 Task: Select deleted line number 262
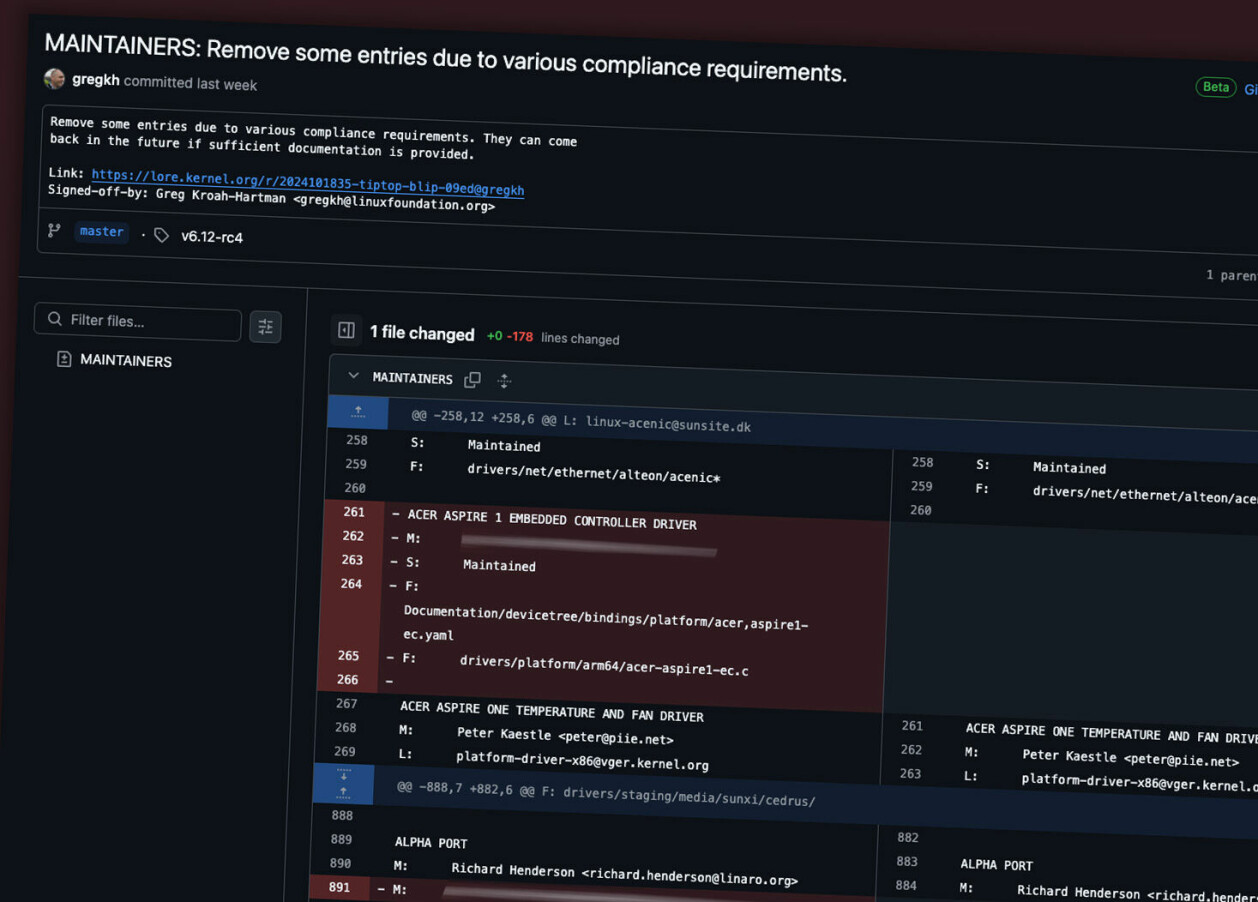(353, 536)
